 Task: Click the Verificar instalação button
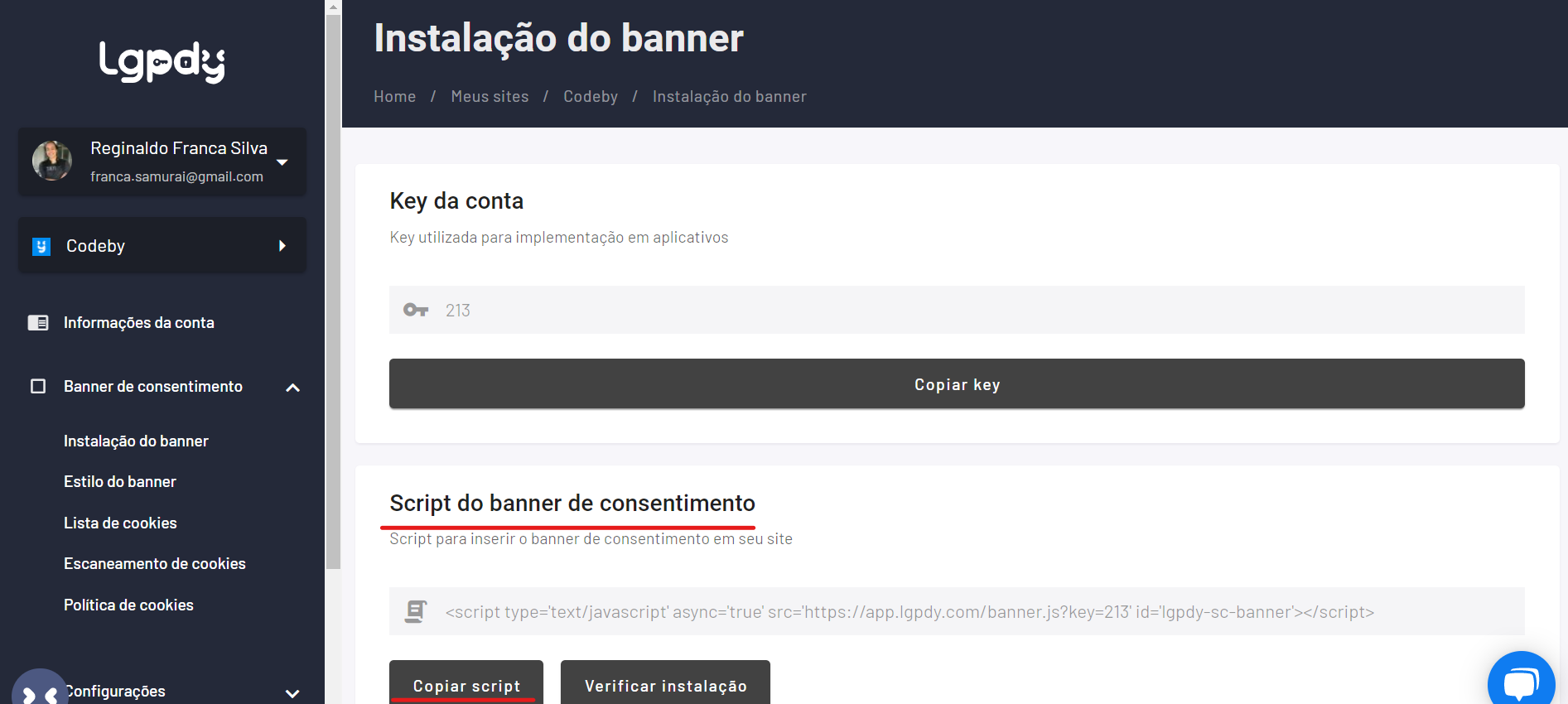tap(665, 684)
